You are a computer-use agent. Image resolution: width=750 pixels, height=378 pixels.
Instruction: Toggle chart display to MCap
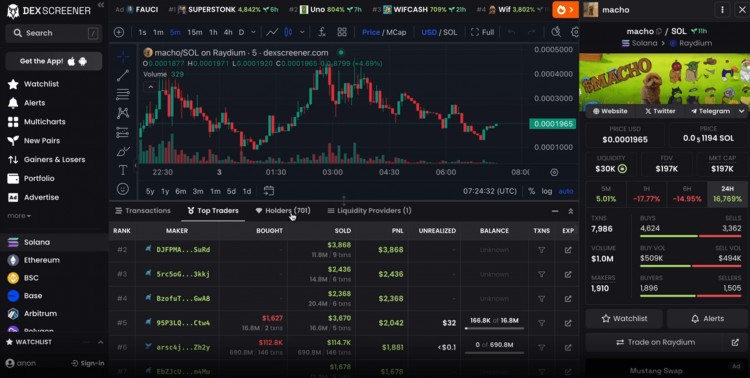(396, 32)
